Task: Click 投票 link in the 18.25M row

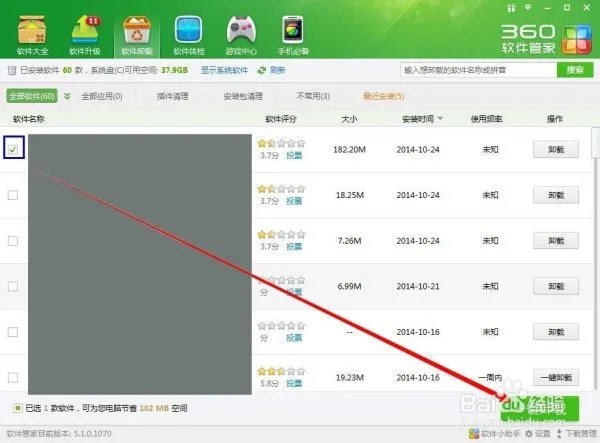Action: (x=294, y=201)
